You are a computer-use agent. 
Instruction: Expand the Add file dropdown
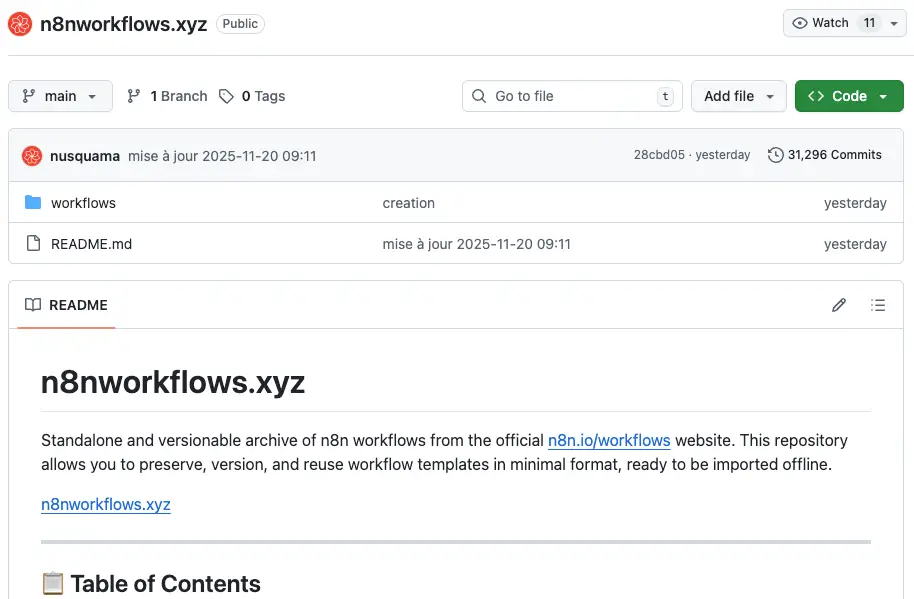coord(739,96)
